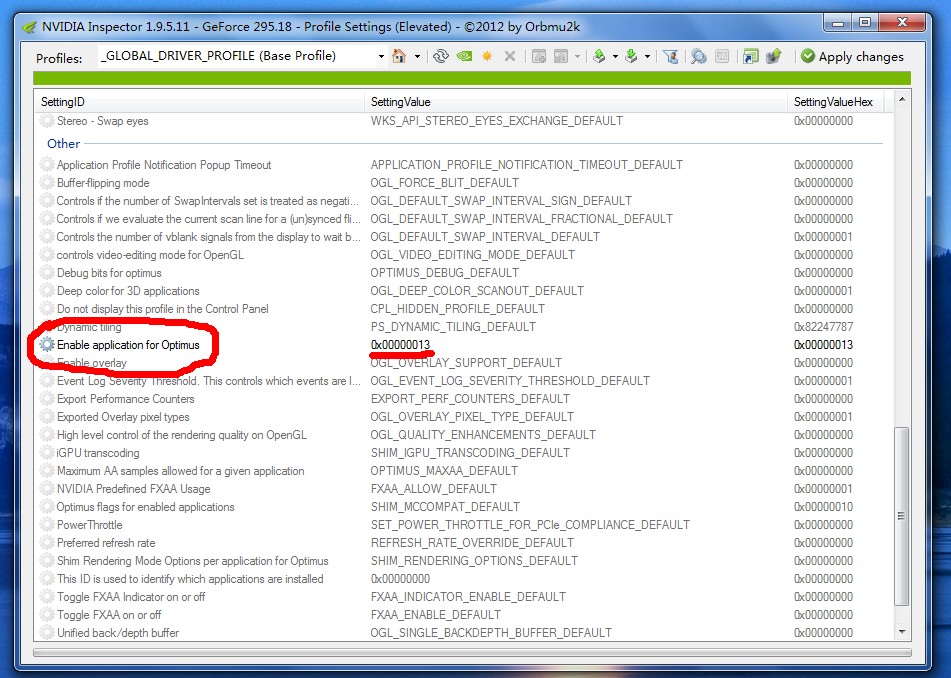
Task: Click the grey X delete profile icon
Action: point(510,56)
